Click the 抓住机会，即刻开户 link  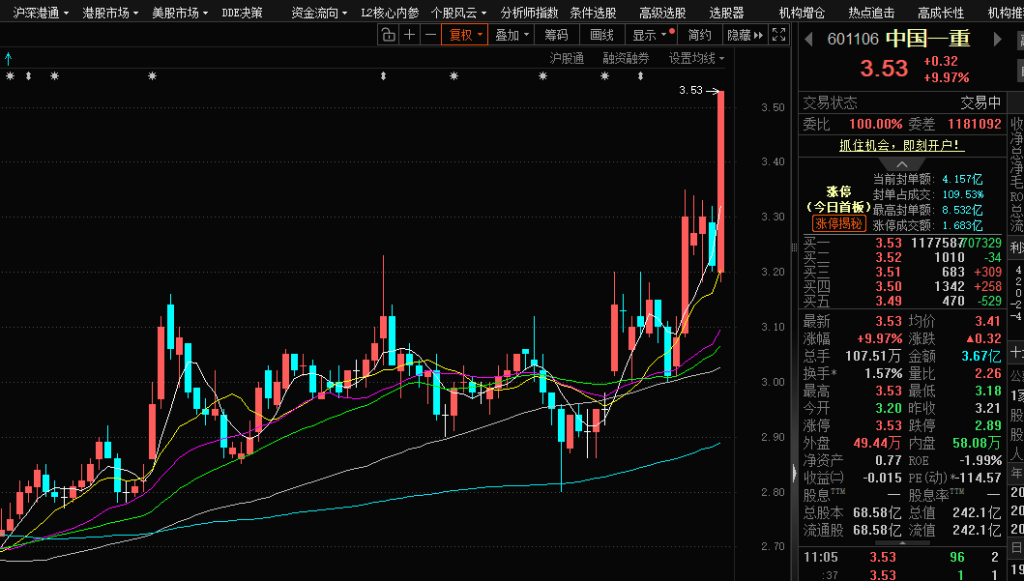point(901,145)
